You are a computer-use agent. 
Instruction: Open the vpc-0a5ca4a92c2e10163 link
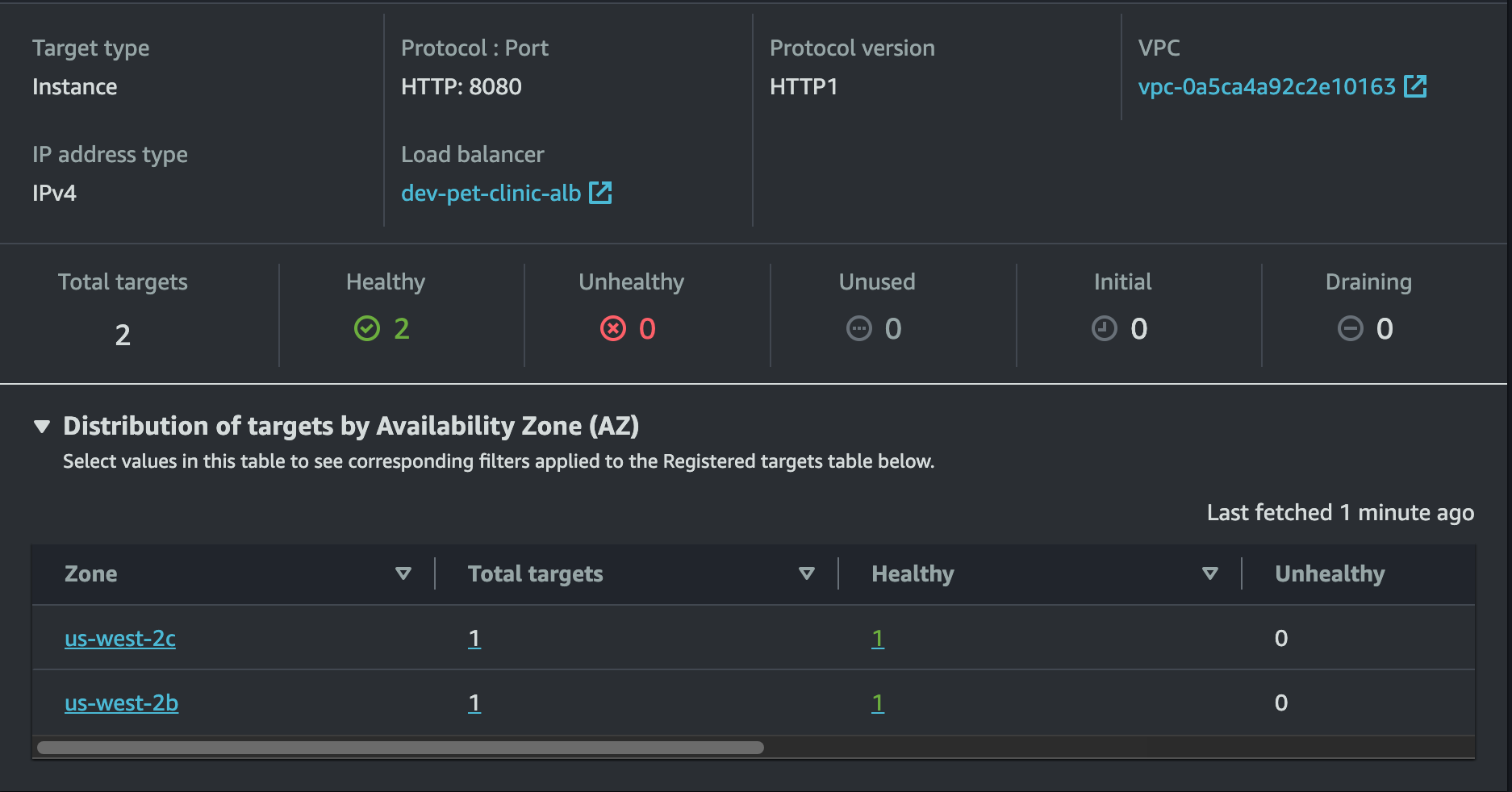click(1267, 86)
